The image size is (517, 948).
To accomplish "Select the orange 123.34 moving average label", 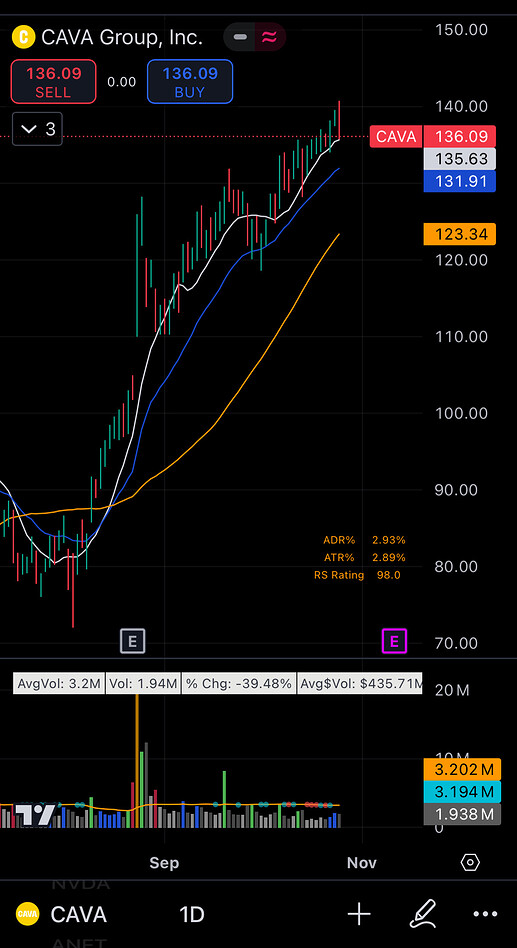I will click(x=460, y=234).
